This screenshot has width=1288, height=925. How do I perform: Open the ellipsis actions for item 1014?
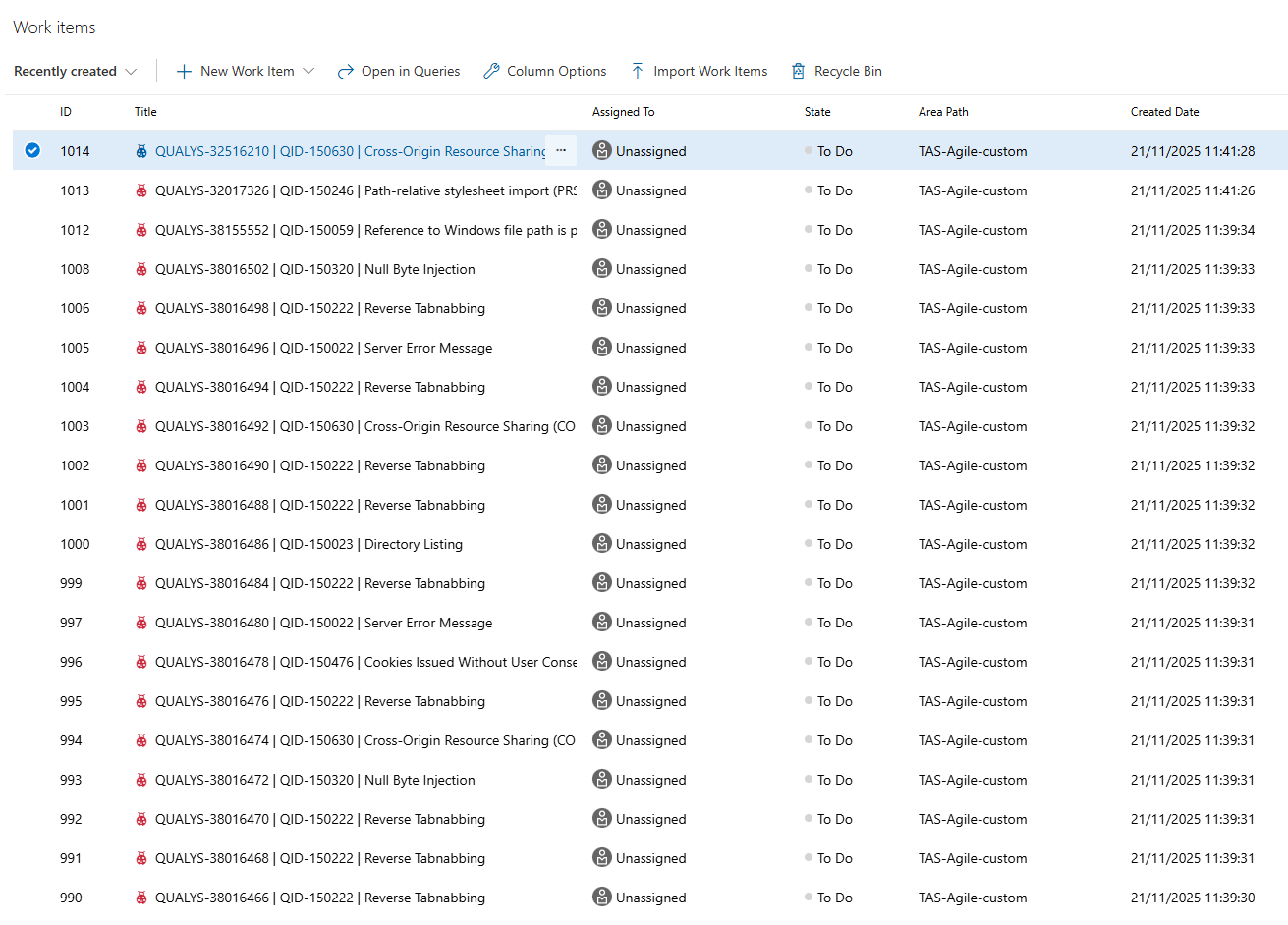(561, 150)
